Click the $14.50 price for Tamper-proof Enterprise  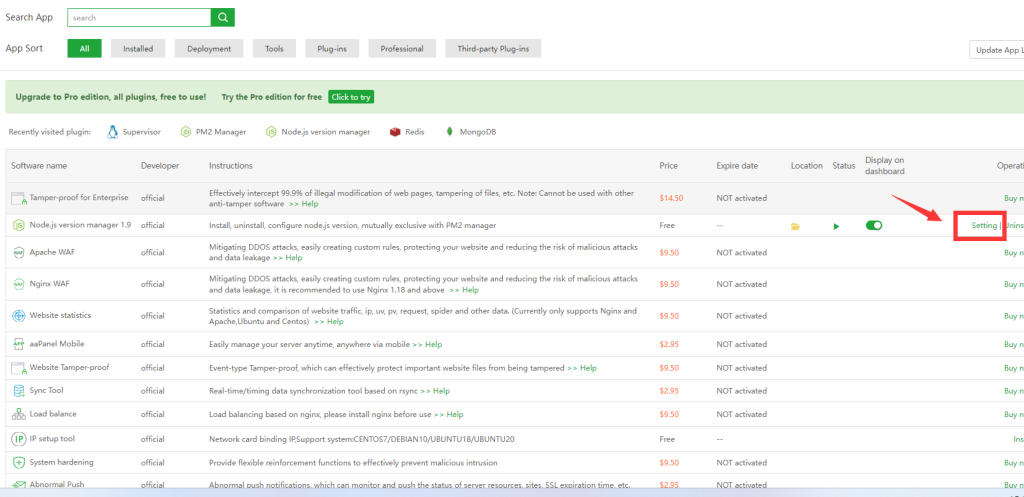(x=671, y=198)
